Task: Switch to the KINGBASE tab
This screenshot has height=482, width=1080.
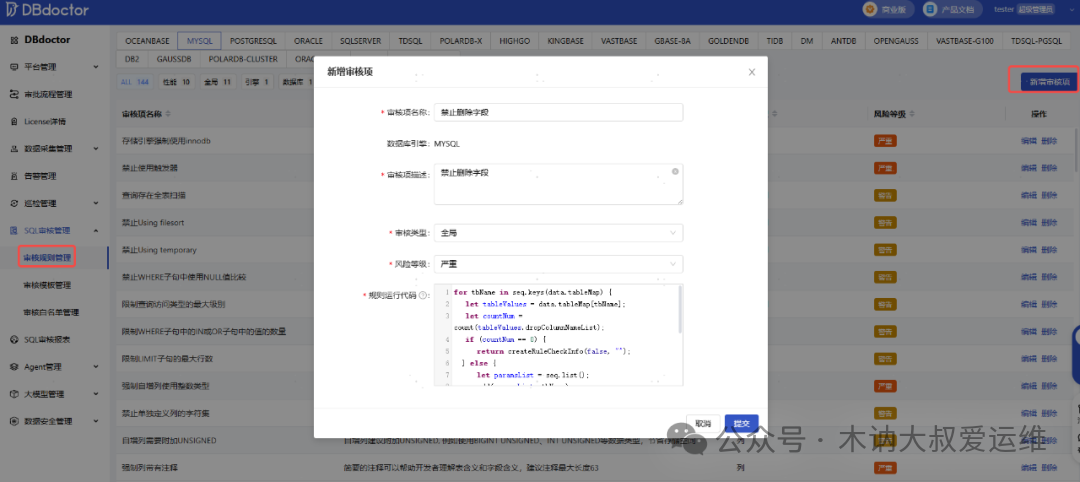Action: click(565, 41)
